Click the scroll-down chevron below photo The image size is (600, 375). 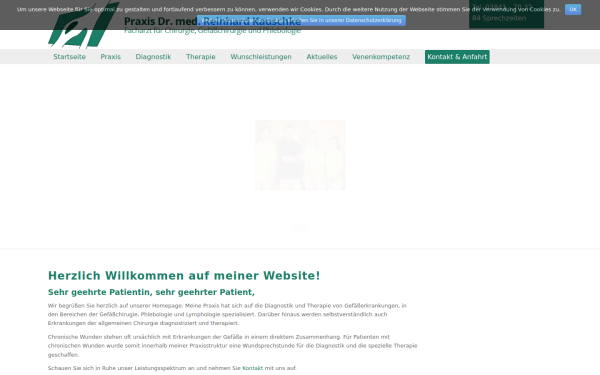pos(300,228)
